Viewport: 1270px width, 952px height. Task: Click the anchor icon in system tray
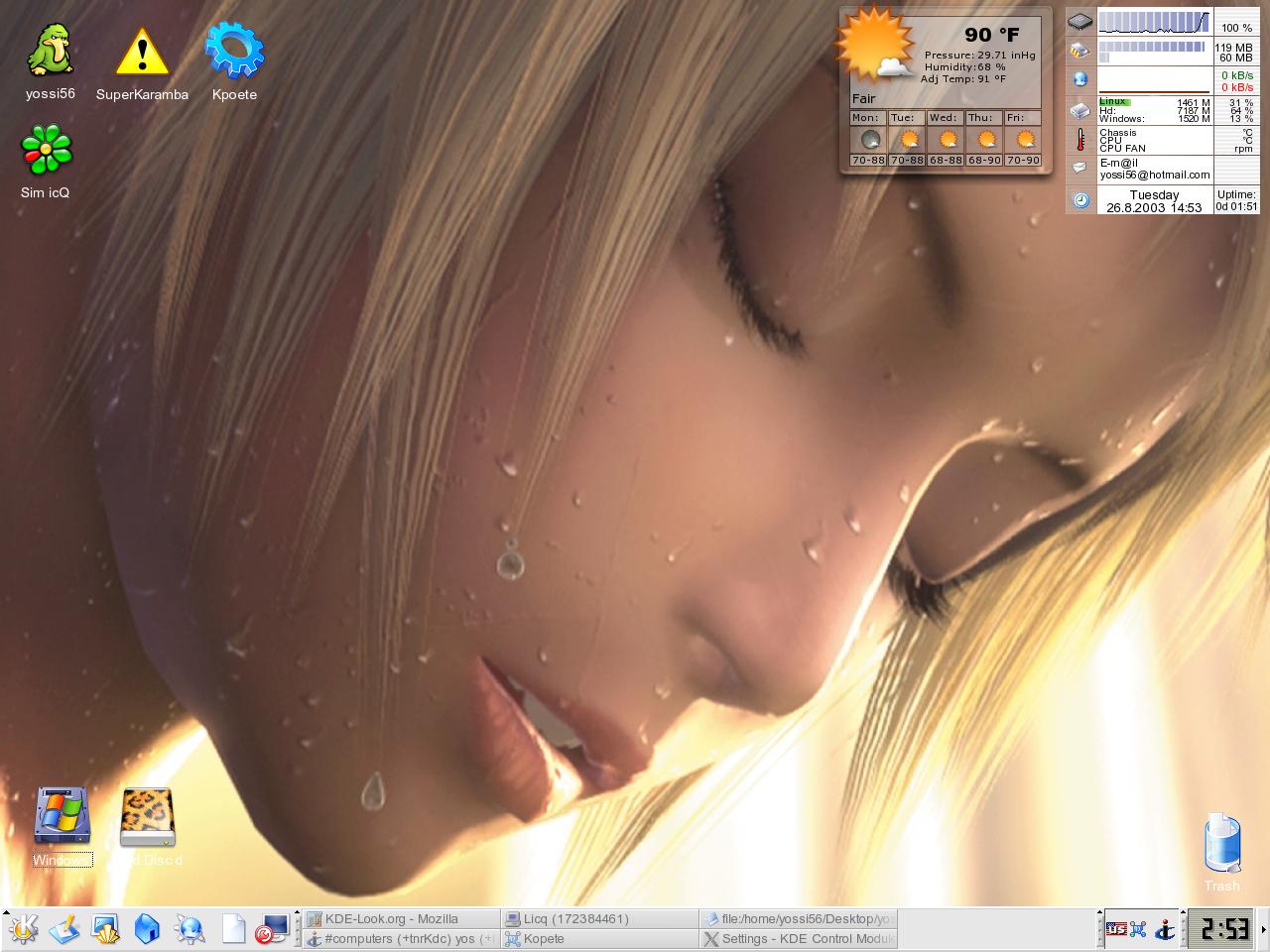(1166, 929)
